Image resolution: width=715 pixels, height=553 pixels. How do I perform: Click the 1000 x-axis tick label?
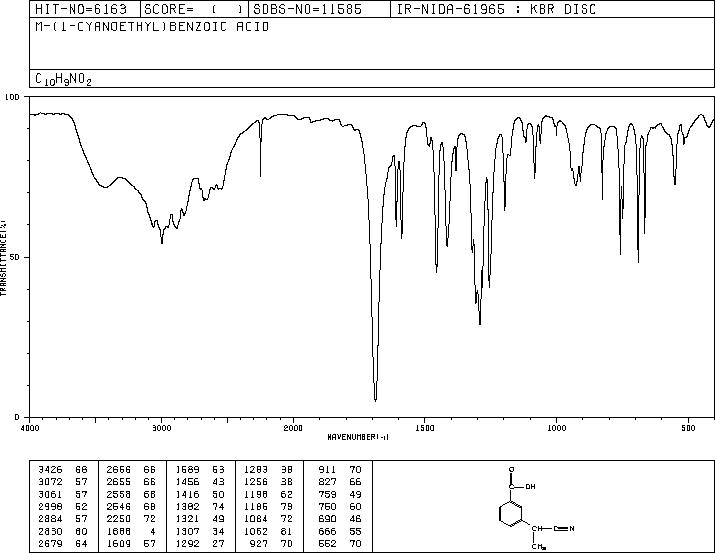[556, 428]
